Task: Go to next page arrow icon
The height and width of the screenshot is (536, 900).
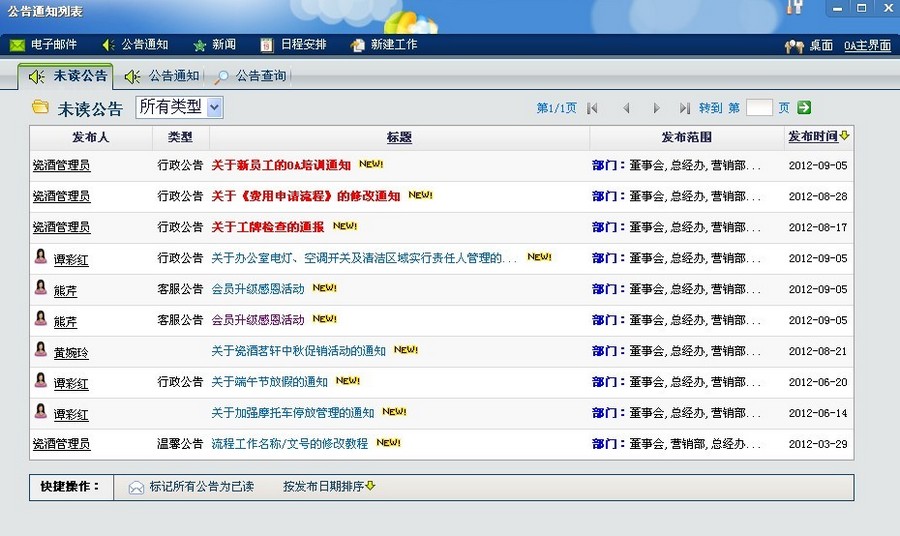Action: tap(656, 108)
